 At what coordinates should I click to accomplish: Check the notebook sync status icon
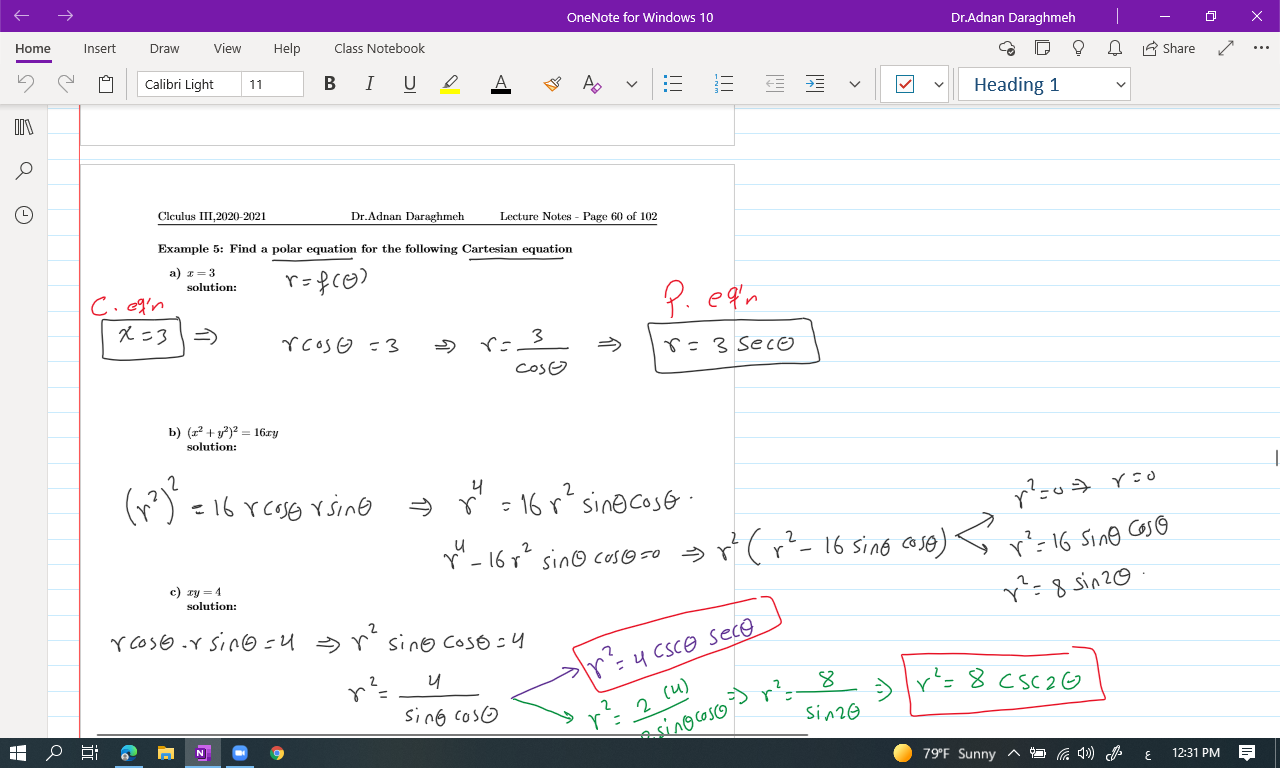(x=1007, y=48)
